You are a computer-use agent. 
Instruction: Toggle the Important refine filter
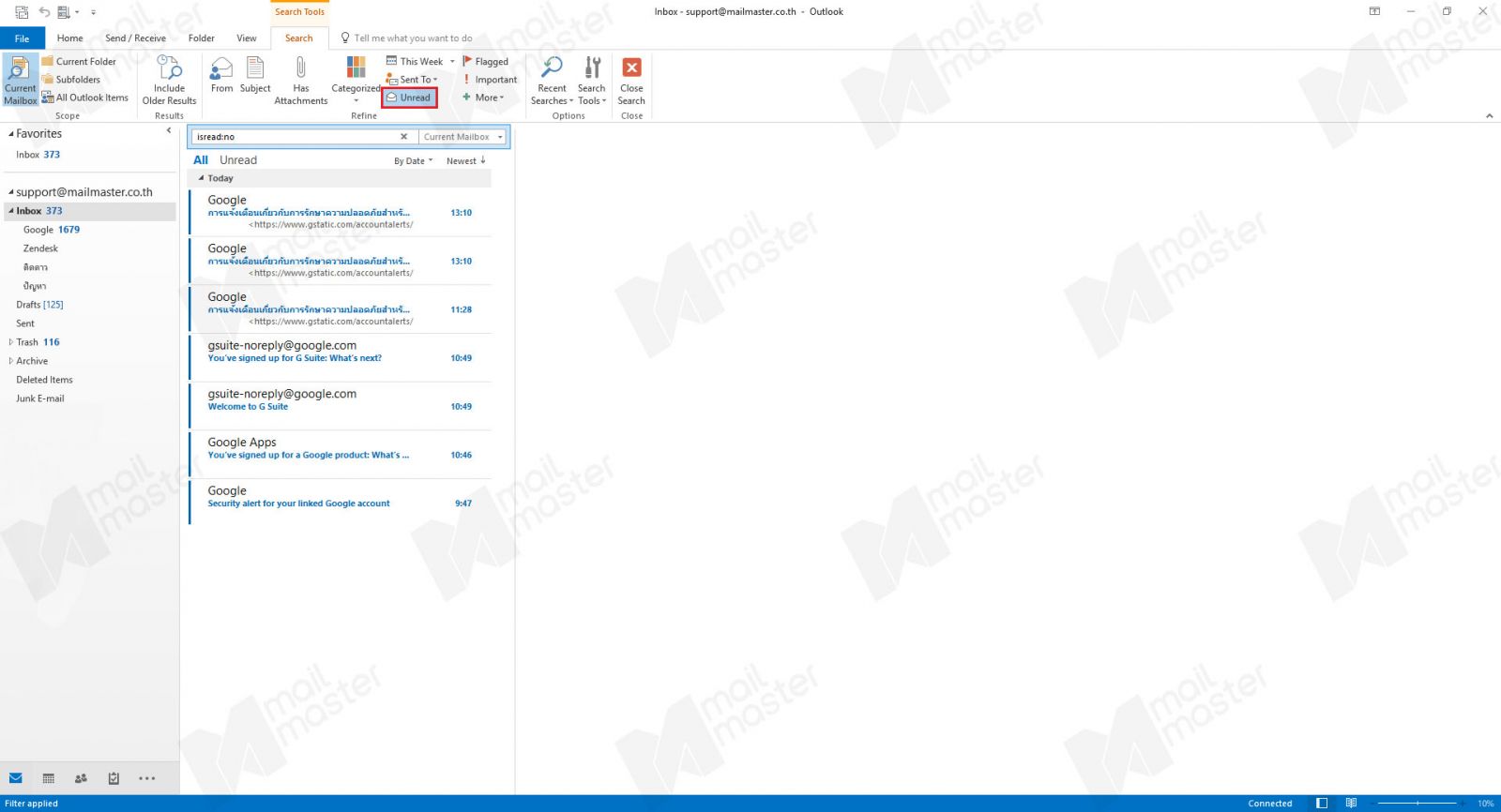(x=490, y=80)
